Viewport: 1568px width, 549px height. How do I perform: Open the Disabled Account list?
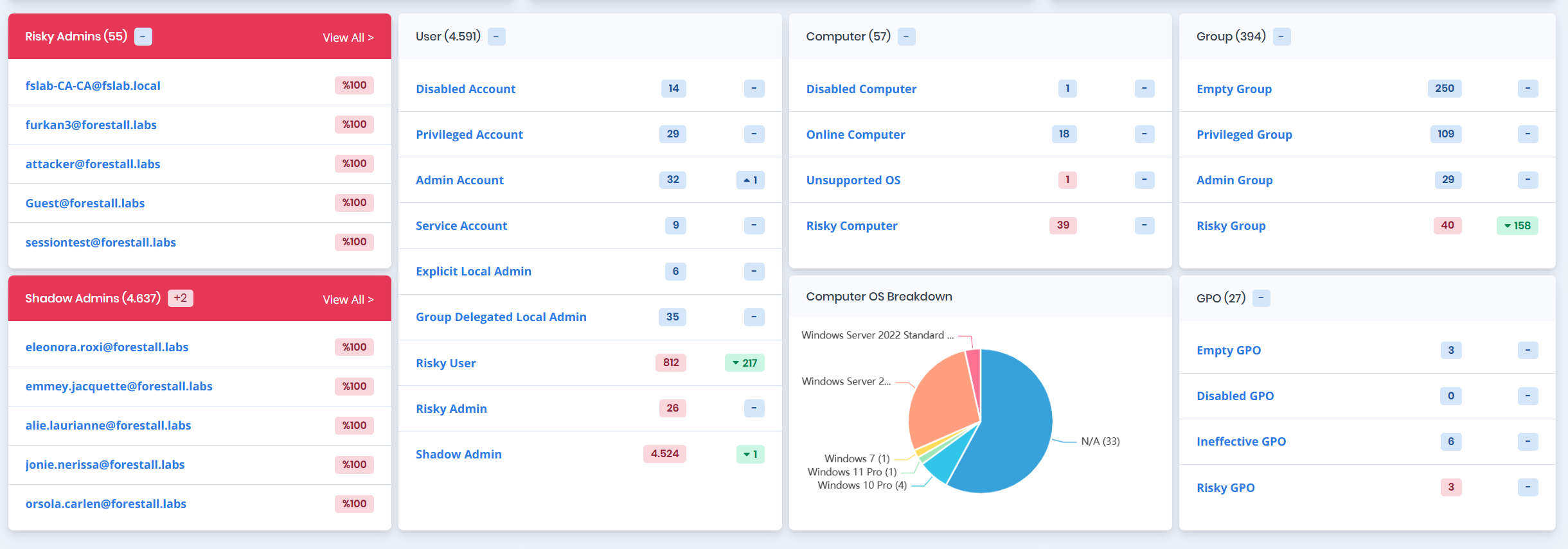[x=465, y=89]
